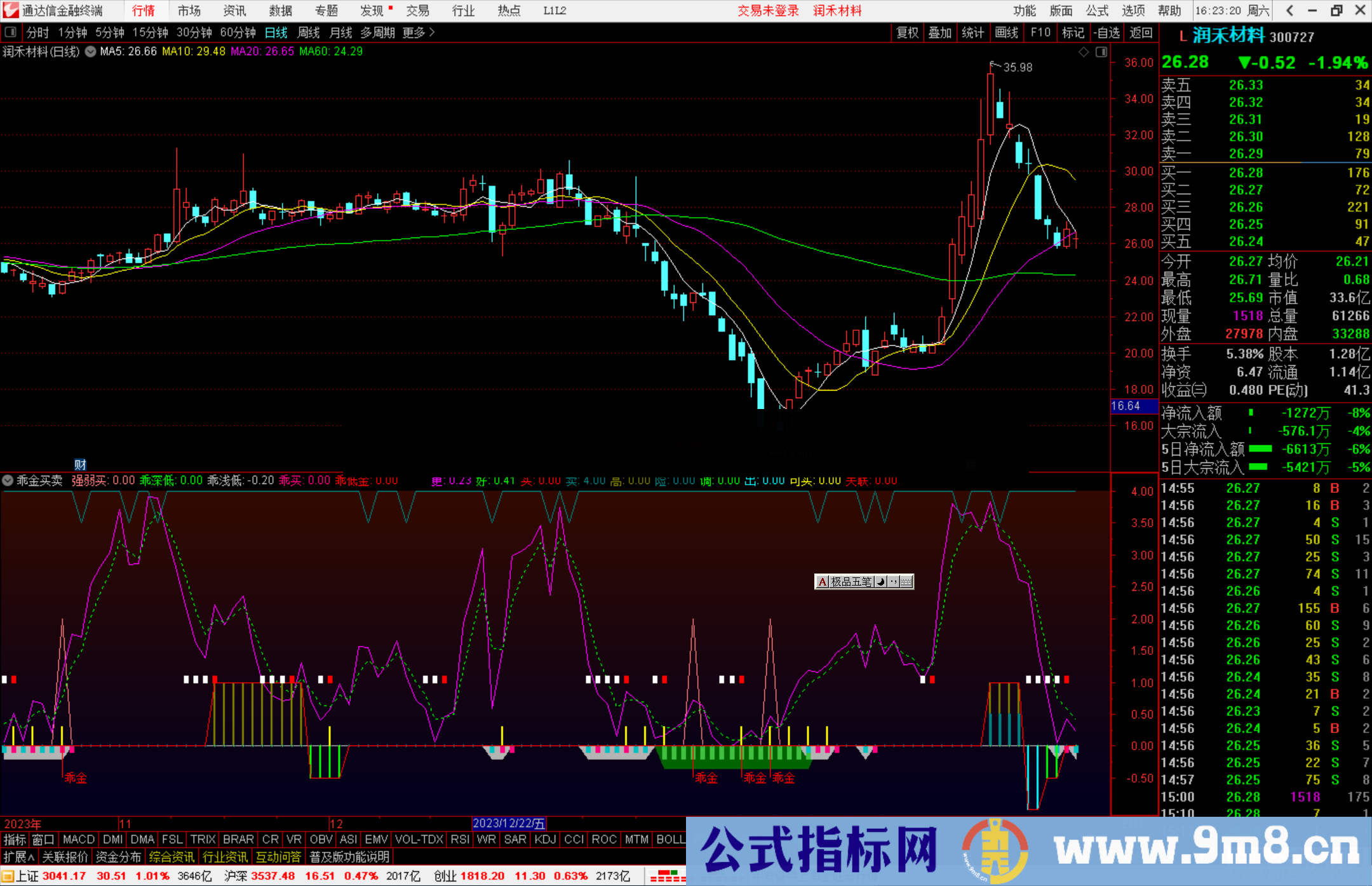
Task: Expand the 更多 periods list
Action: tap(419, 32)
